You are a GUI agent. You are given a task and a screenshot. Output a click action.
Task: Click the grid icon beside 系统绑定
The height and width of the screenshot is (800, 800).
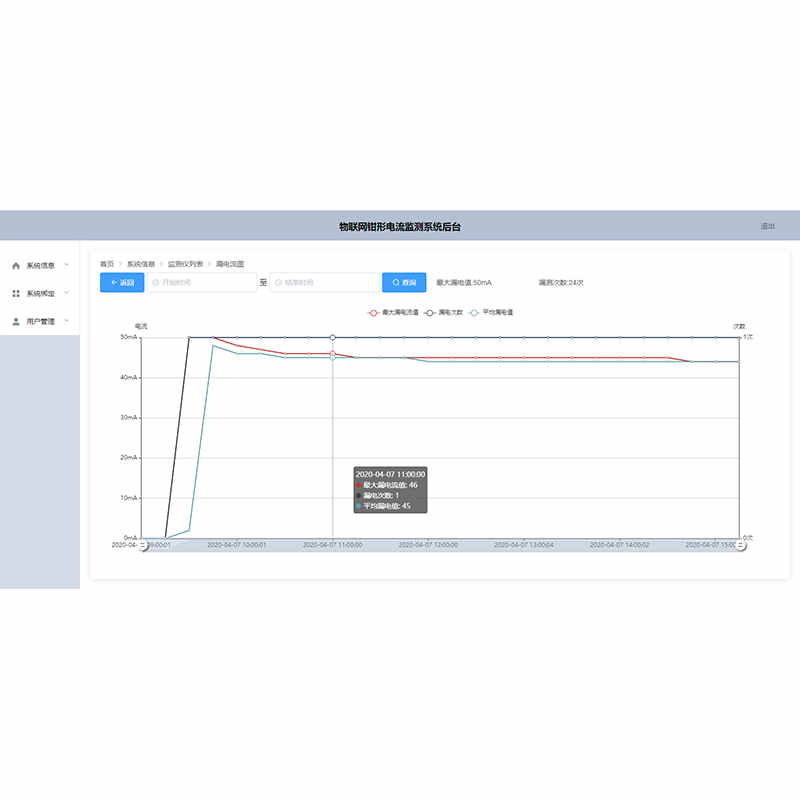[x=16, y=294]
